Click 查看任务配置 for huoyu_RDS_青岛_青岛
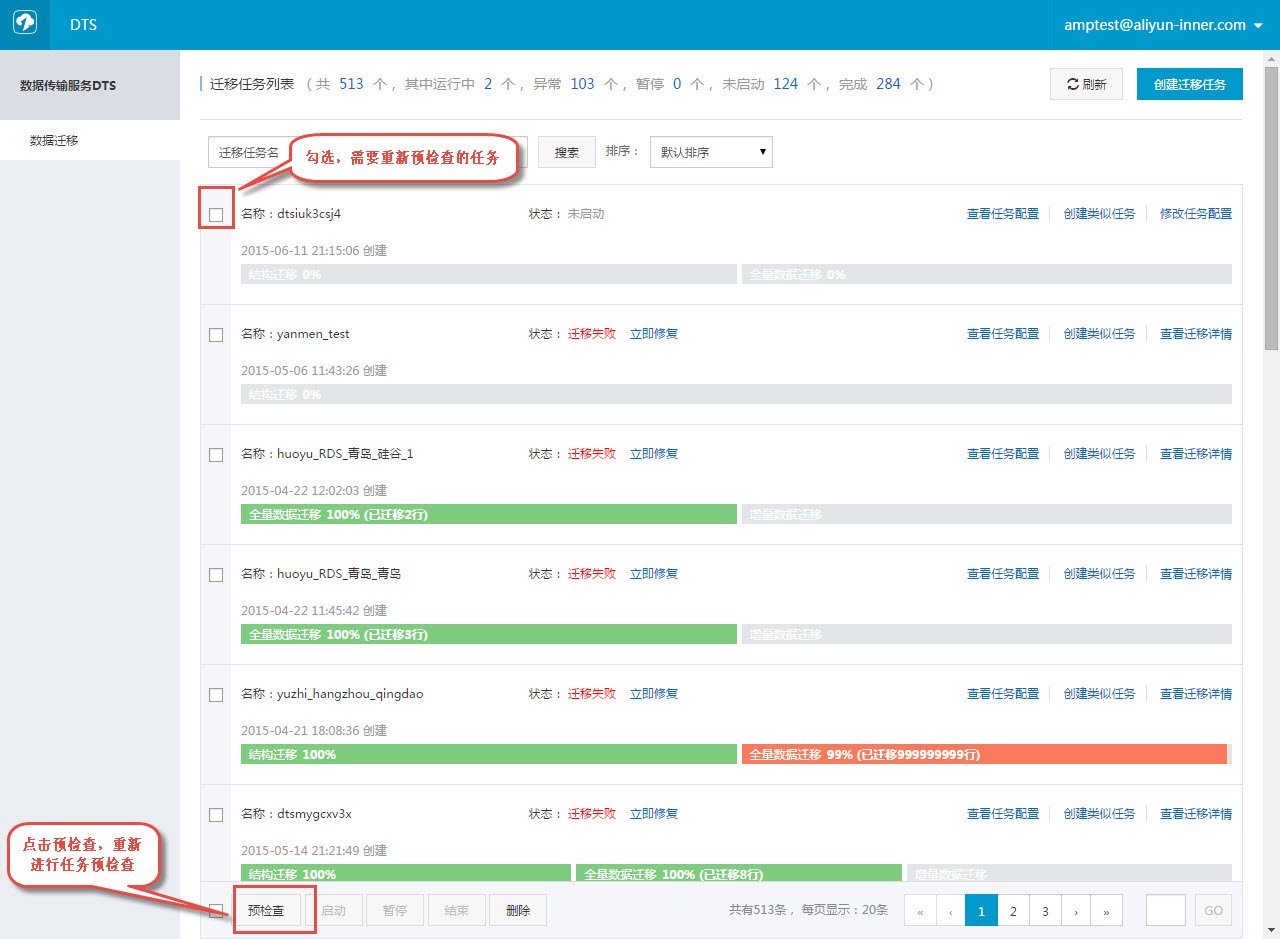Screen dimensions: 1280x939 coord(1003,574)
